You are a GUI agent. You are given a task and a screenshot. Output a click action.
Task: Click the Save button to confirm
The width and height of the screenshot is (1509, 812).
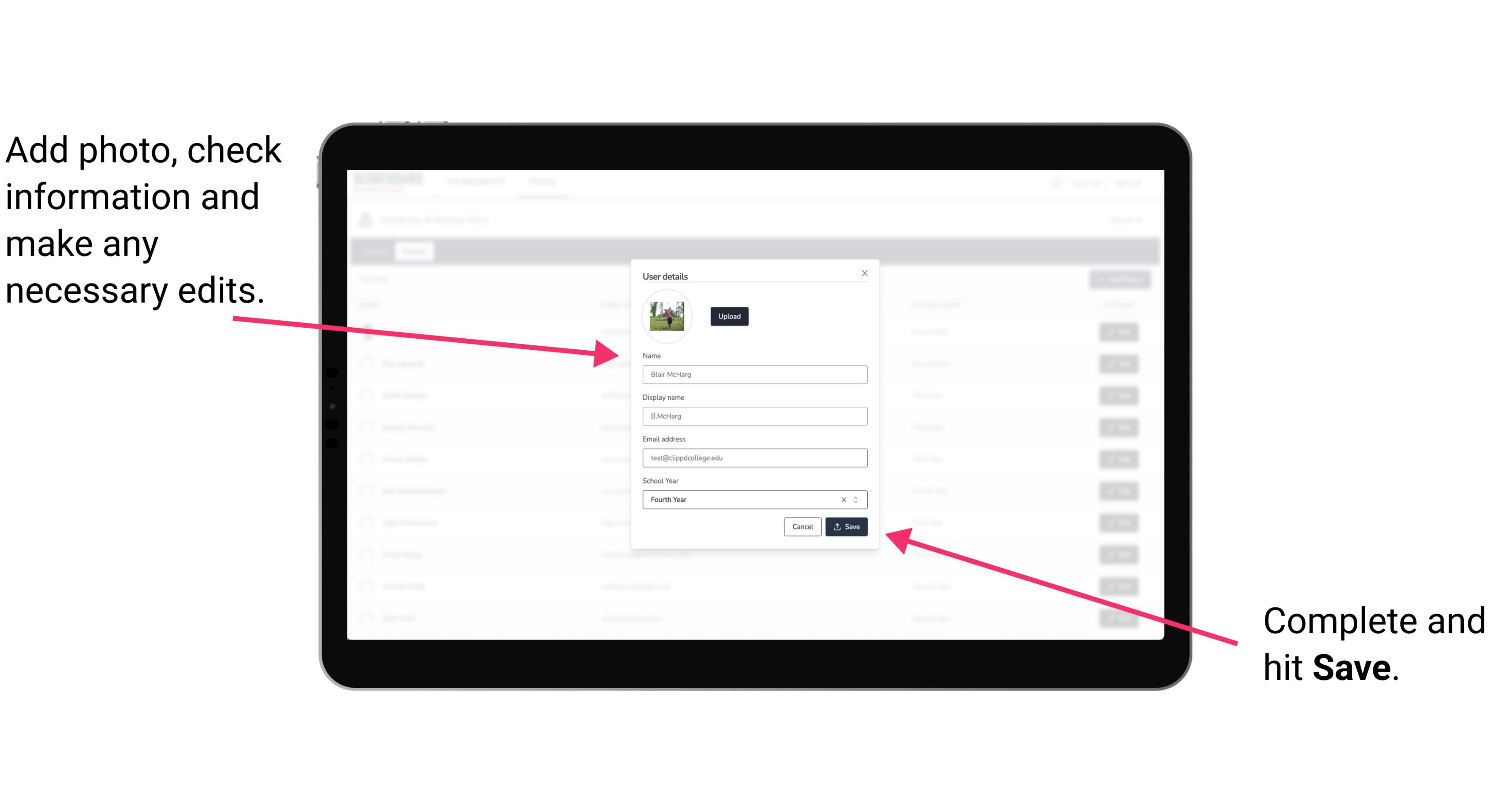846,525
